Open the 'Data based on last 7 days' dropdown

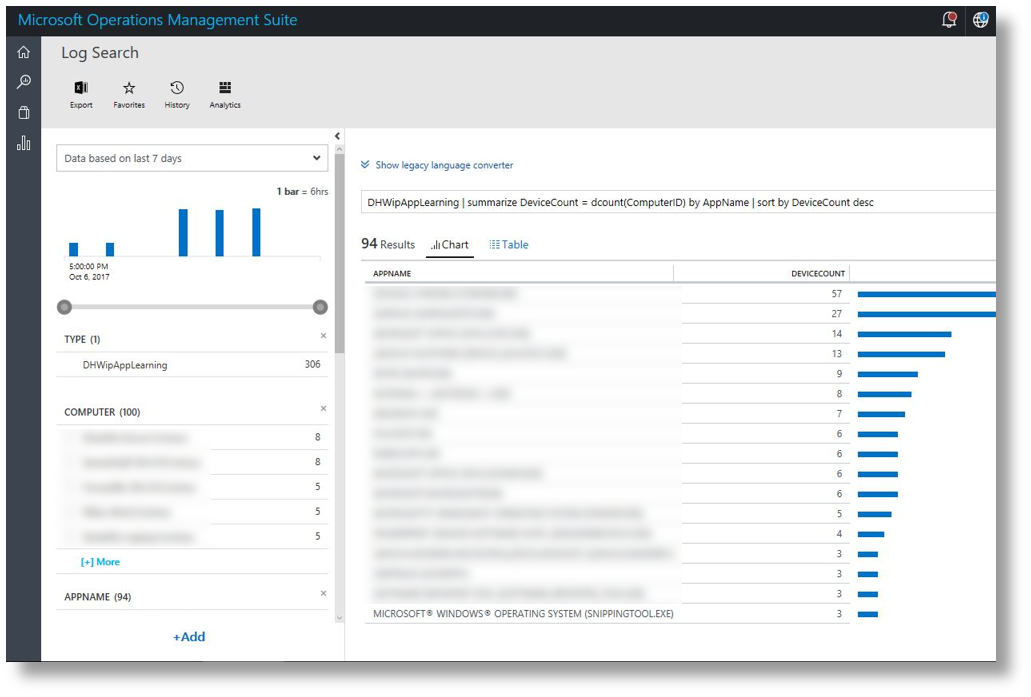[x=192, y=158]
